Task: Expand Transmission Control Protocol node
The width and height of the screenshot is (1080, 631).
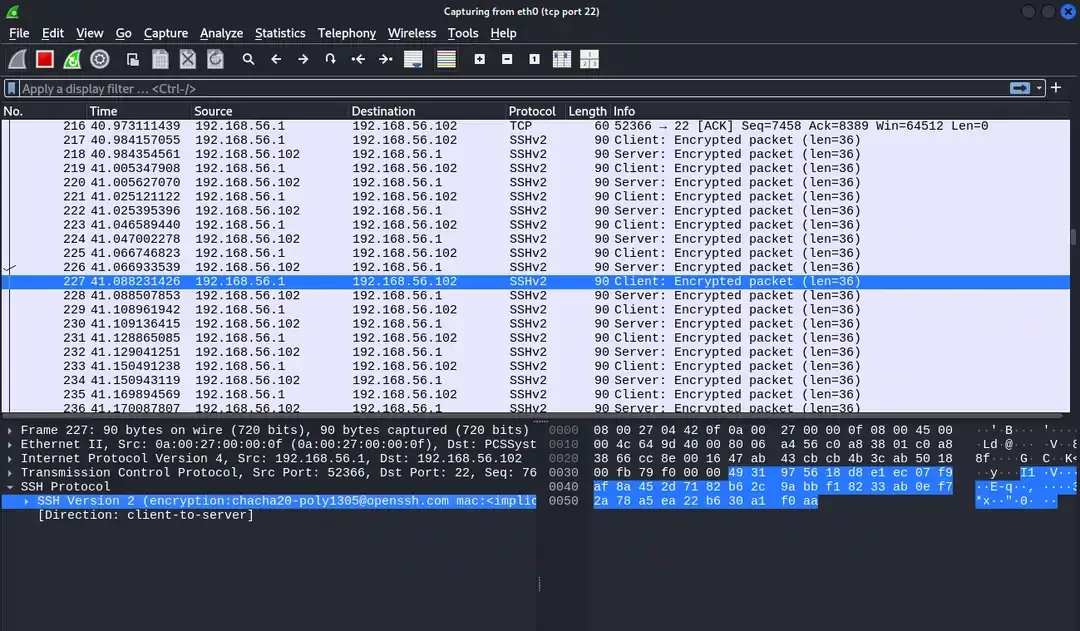Action: click(x=10, y=473)
